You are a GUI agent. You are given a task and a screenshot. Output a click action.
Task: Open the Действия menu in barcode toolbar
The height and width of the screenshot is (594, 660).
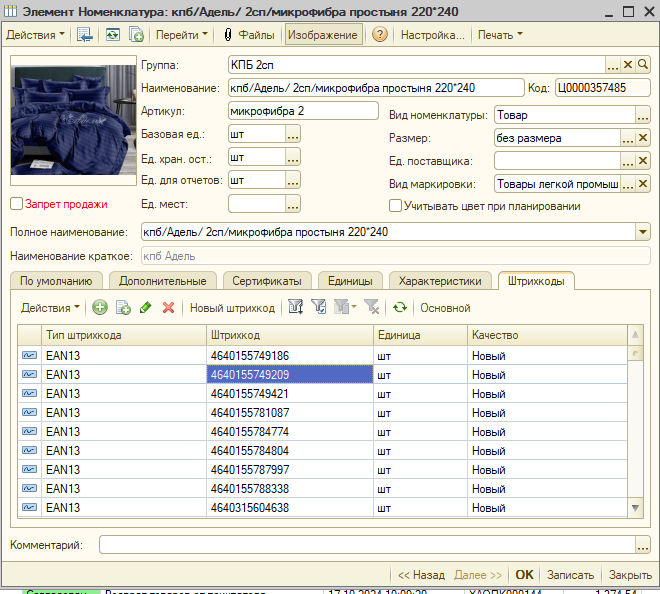pyautogui.click(x=50, y=308)
